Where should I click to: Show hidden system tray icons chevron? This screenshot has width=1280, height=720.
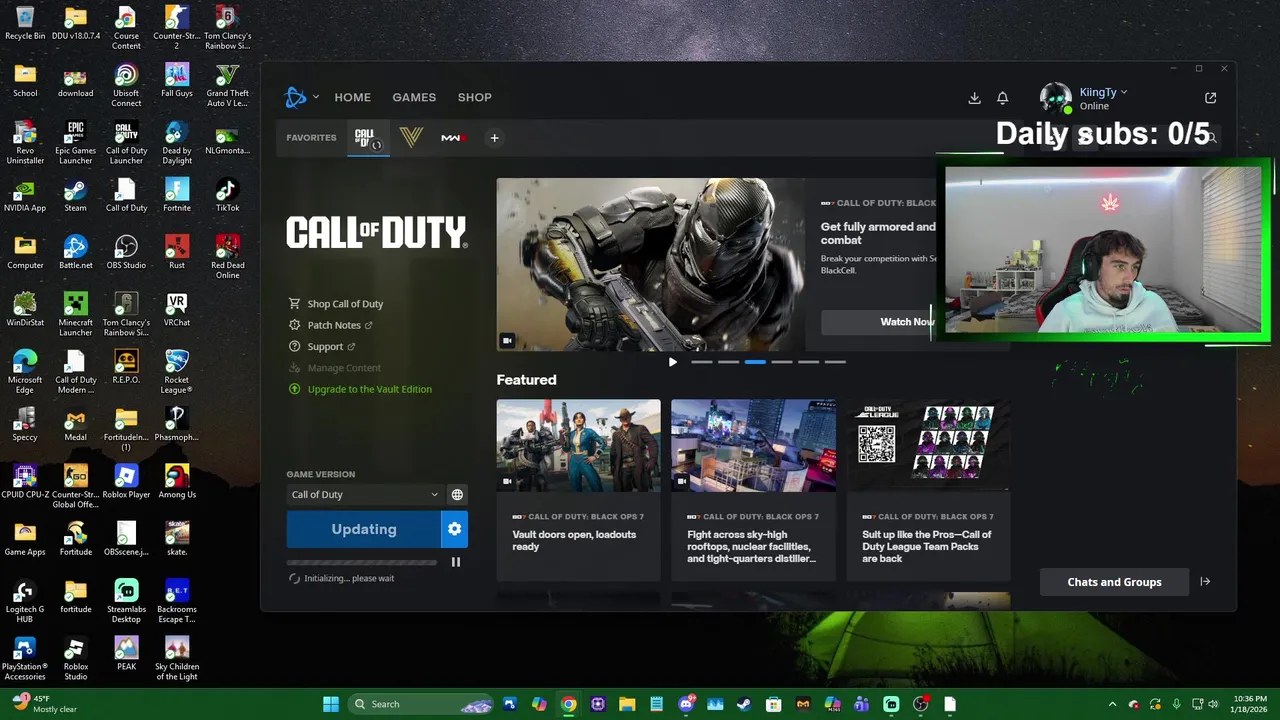(x=1112, y=704)
